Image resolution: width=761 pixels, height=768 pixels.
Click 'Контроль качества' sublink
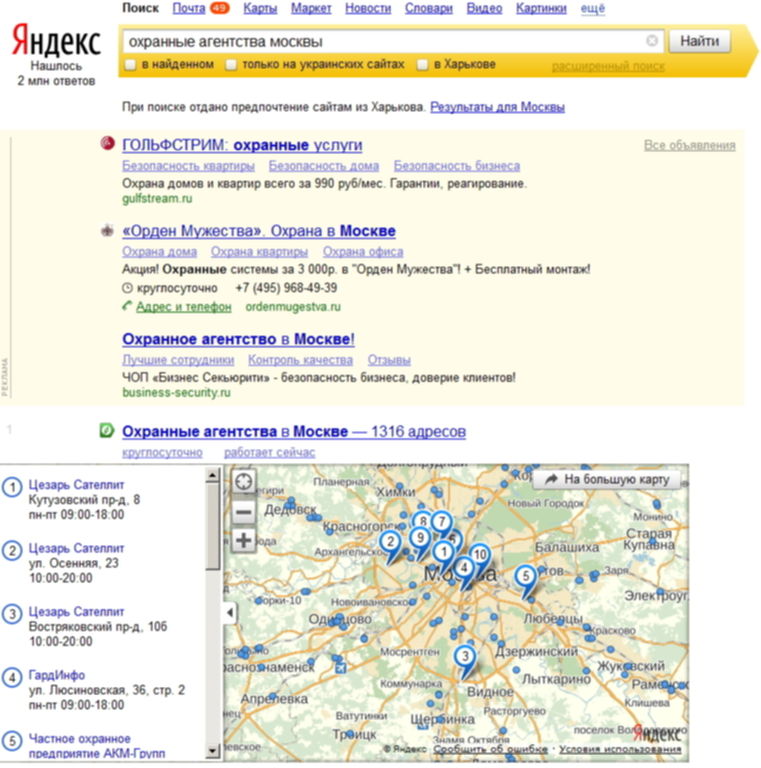(300, 360)
